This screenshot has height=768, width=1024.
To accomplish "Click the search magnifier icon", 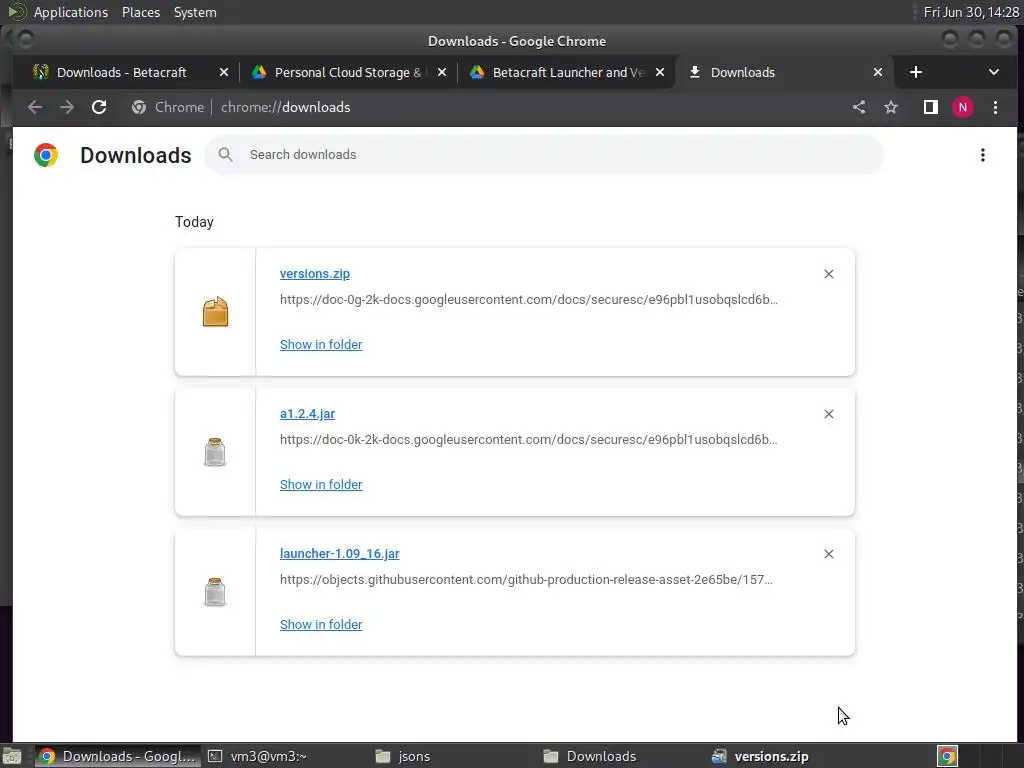I will [225, 155].
